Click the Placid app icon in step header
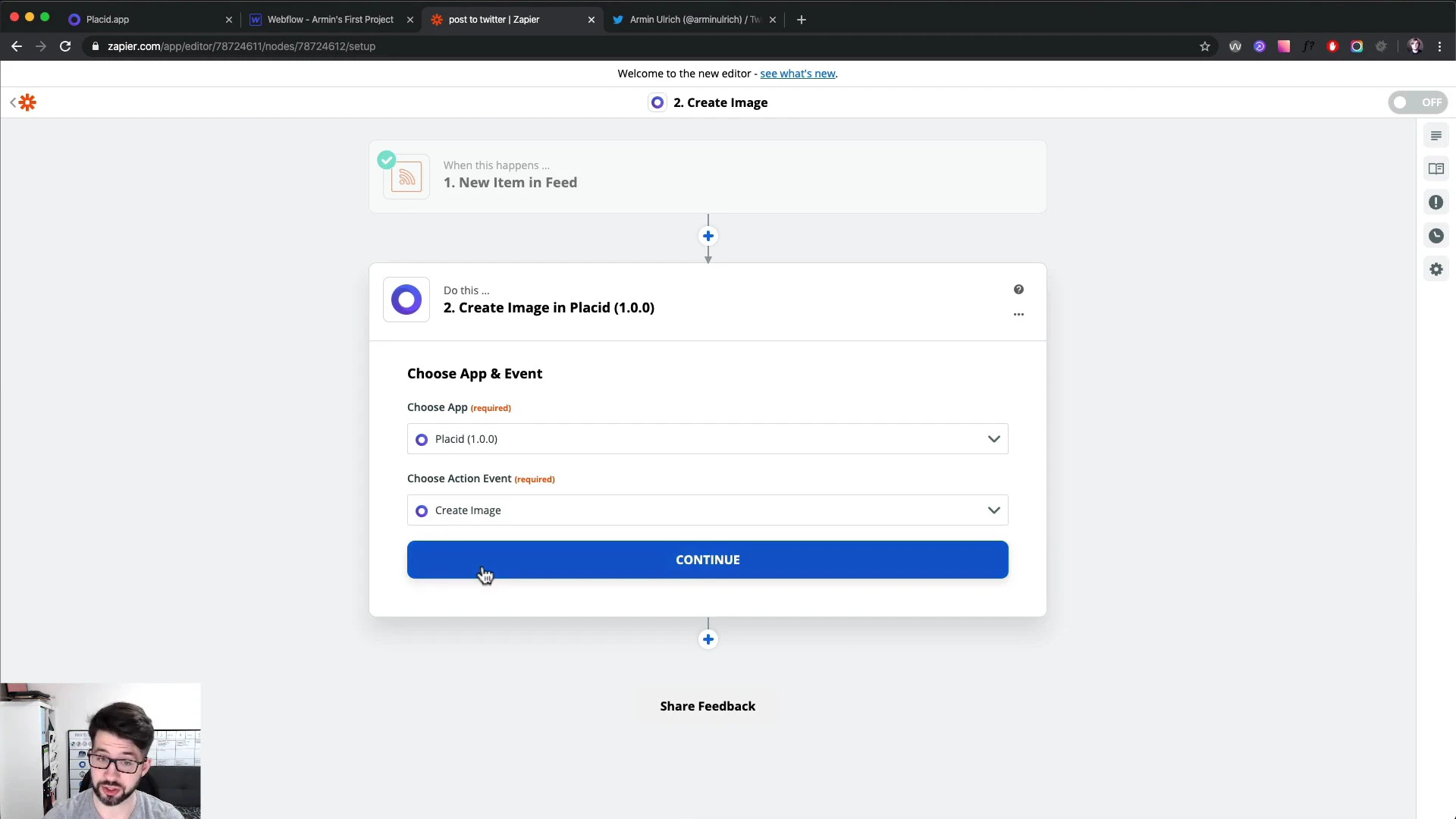 [x=406, y=300]
